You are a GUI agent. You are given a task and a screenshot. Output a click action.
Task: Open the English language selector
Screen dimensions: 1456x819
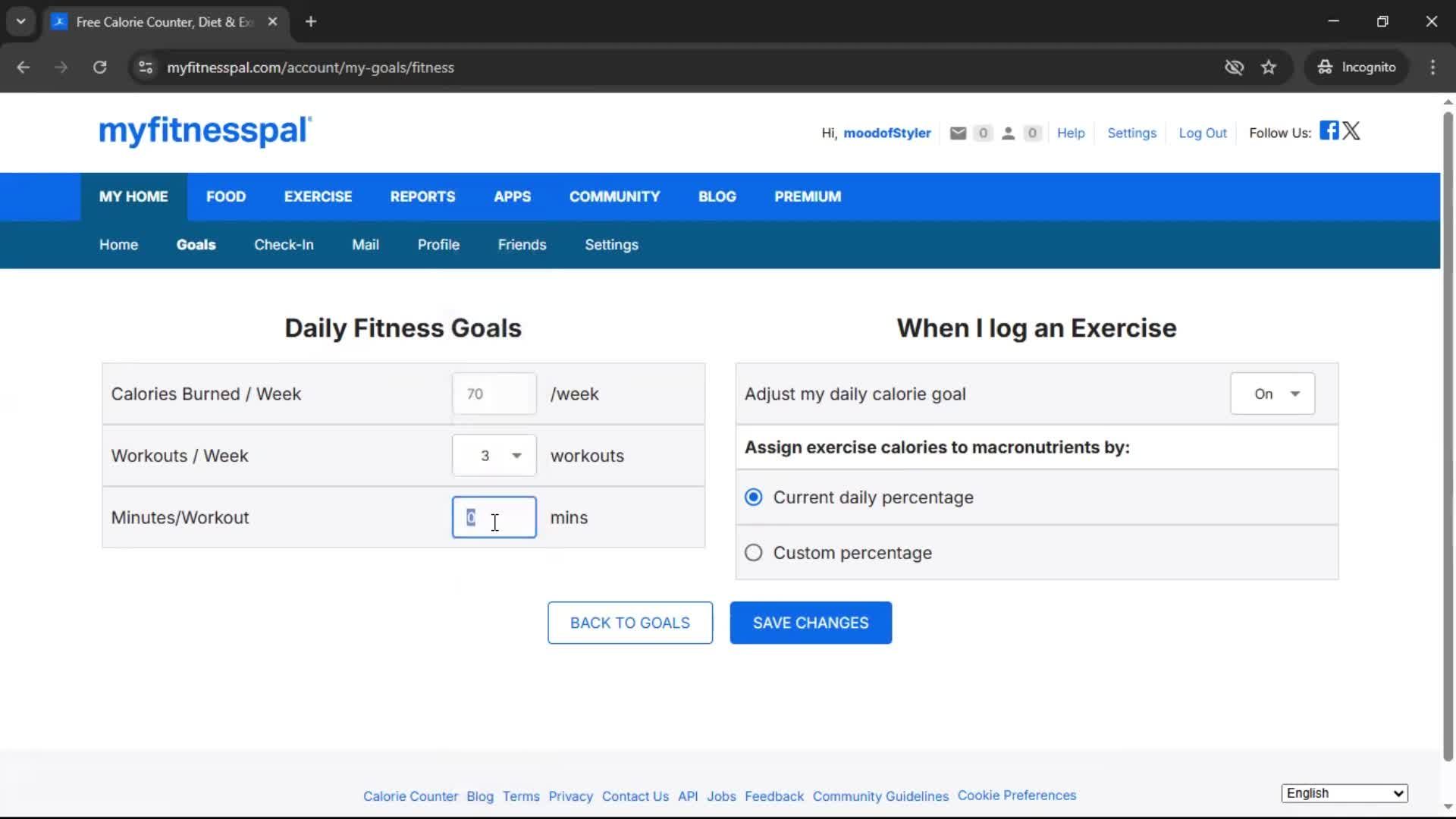click(x=1345, y=793)
